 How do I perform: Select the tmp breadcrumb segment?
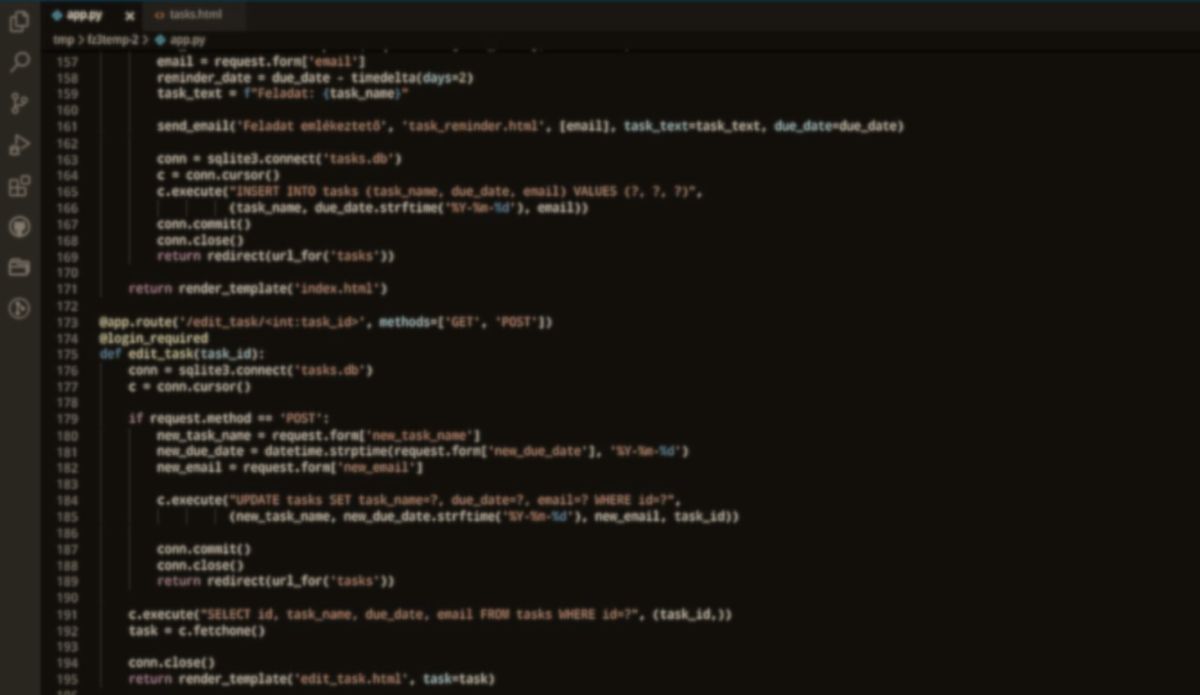pos(63,40)
